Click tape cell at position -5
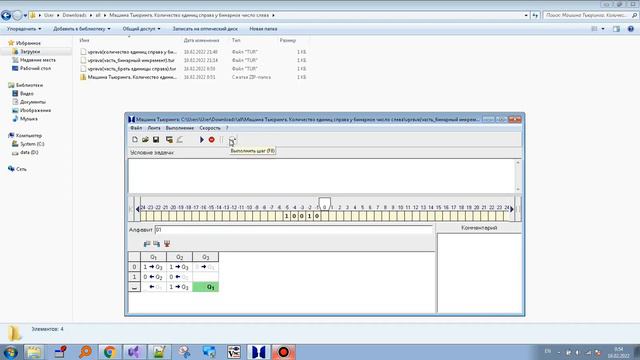 click(287, 216)
